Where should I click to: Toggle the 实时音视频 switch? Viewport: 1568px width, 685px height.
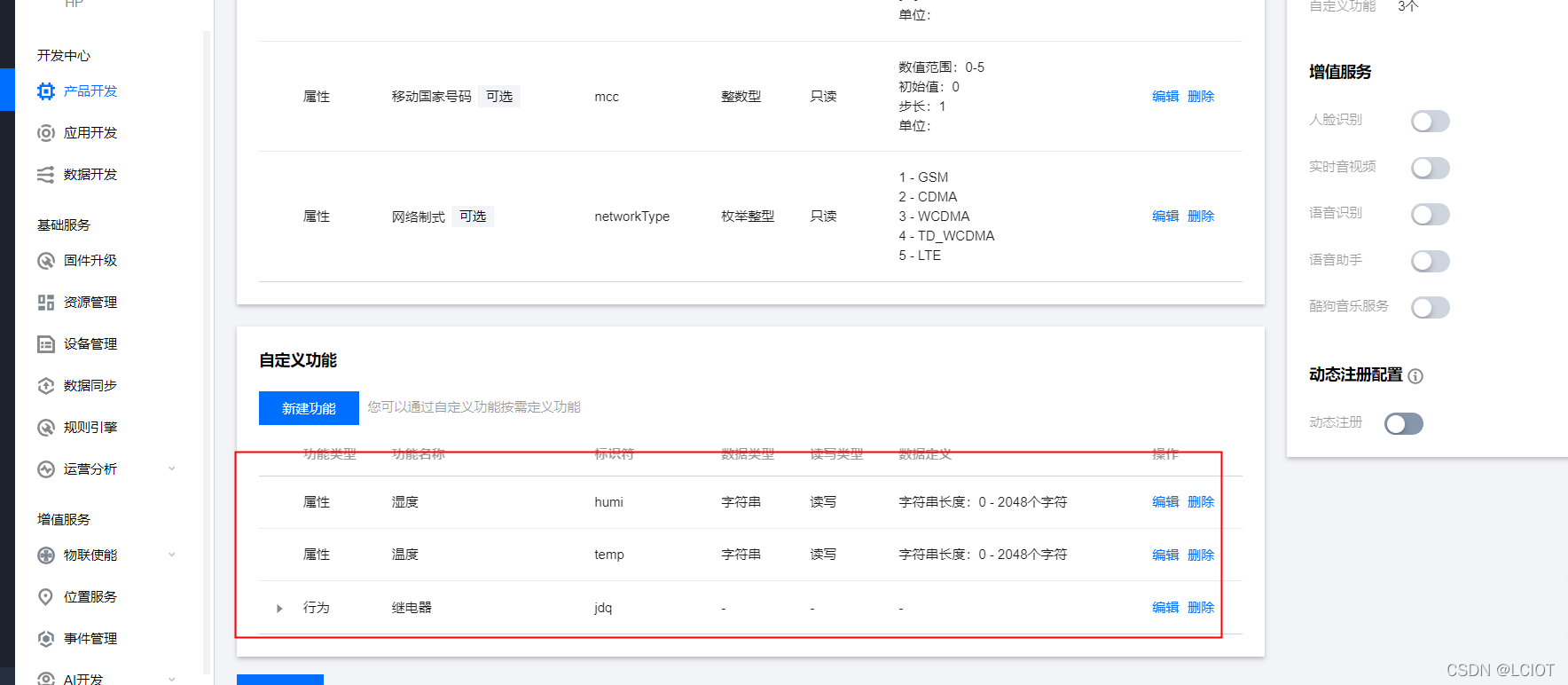click(1431, 168)
